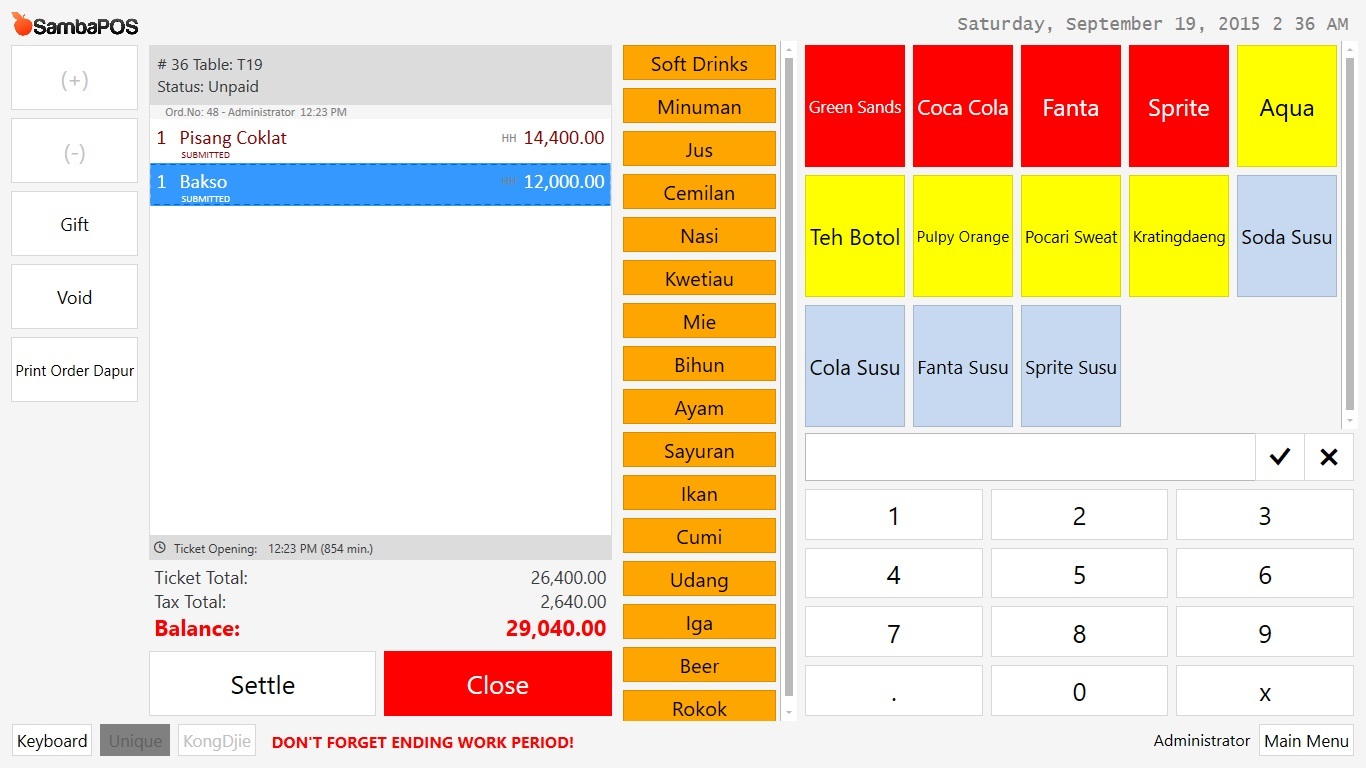This screenshot has height=768, width=1366.
Task: Open the Minuman category
Action: point(699,106)
